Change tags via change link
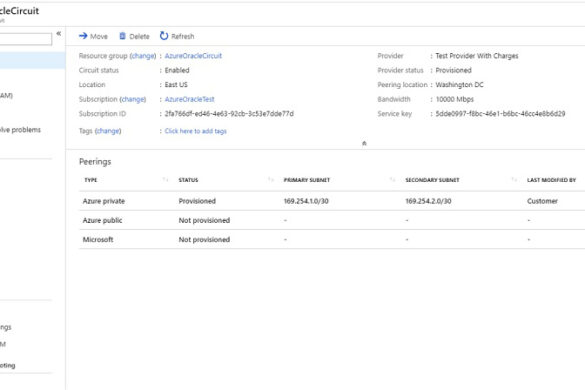This screenshot has width=585, height=390. [x=108, y=131]
